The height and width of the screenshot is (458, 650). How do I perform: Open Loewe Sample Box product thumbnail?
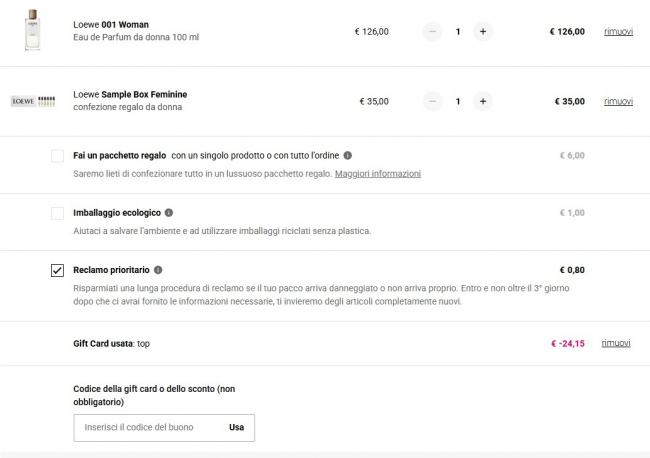[x=32, y=101]
